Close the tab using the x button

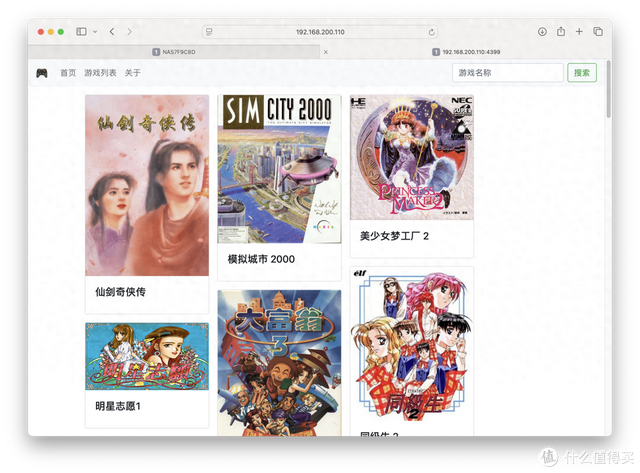pos(326,52)
